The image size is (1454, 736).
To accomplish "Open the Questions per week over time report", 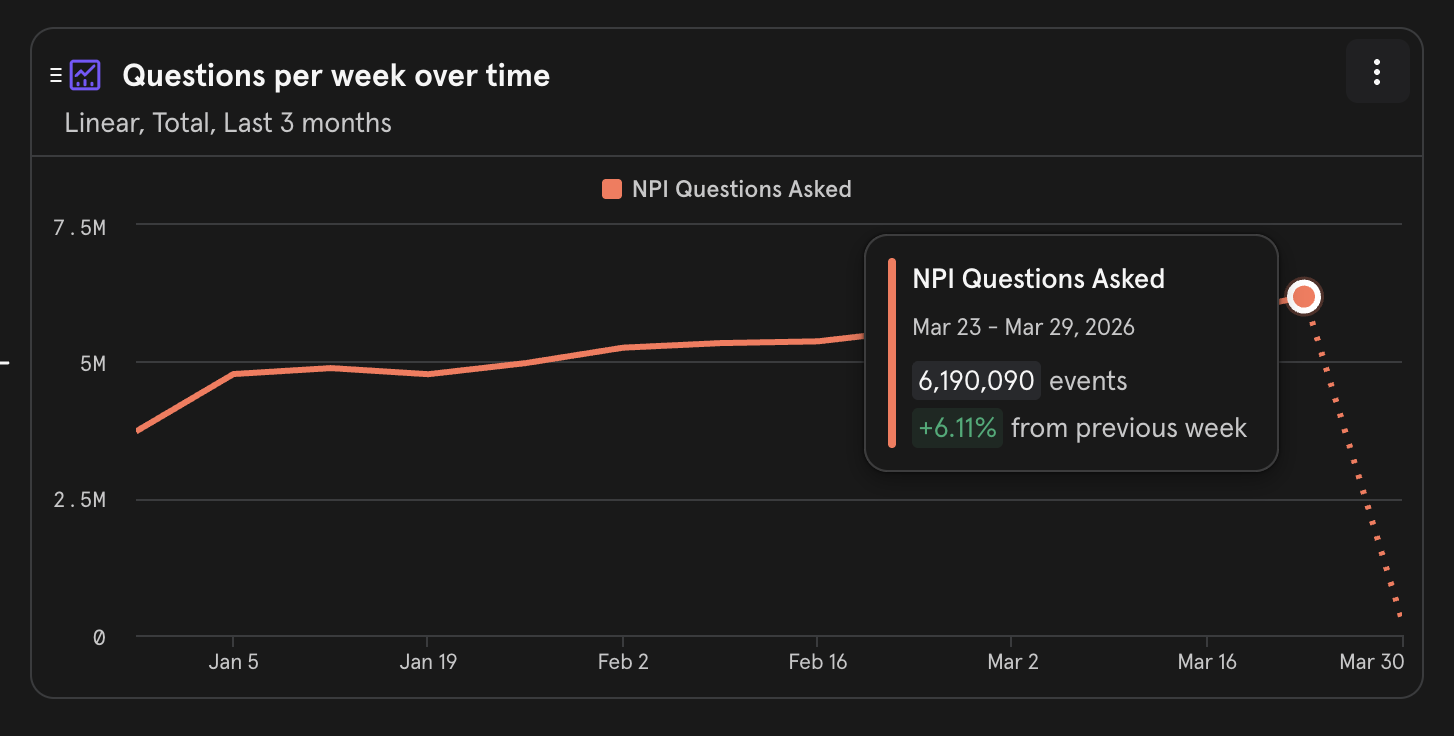I will 336,75.
